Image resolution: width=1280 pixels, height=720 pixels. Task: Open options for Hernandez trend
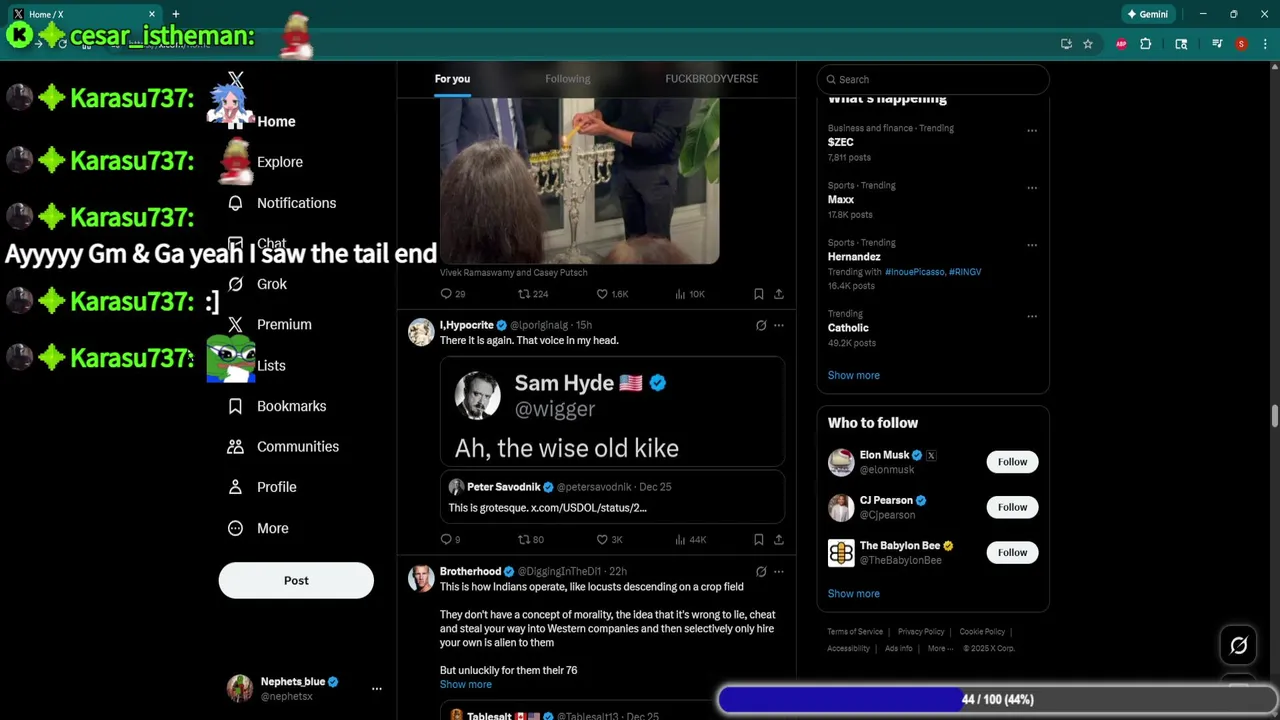coord(1032,244)
